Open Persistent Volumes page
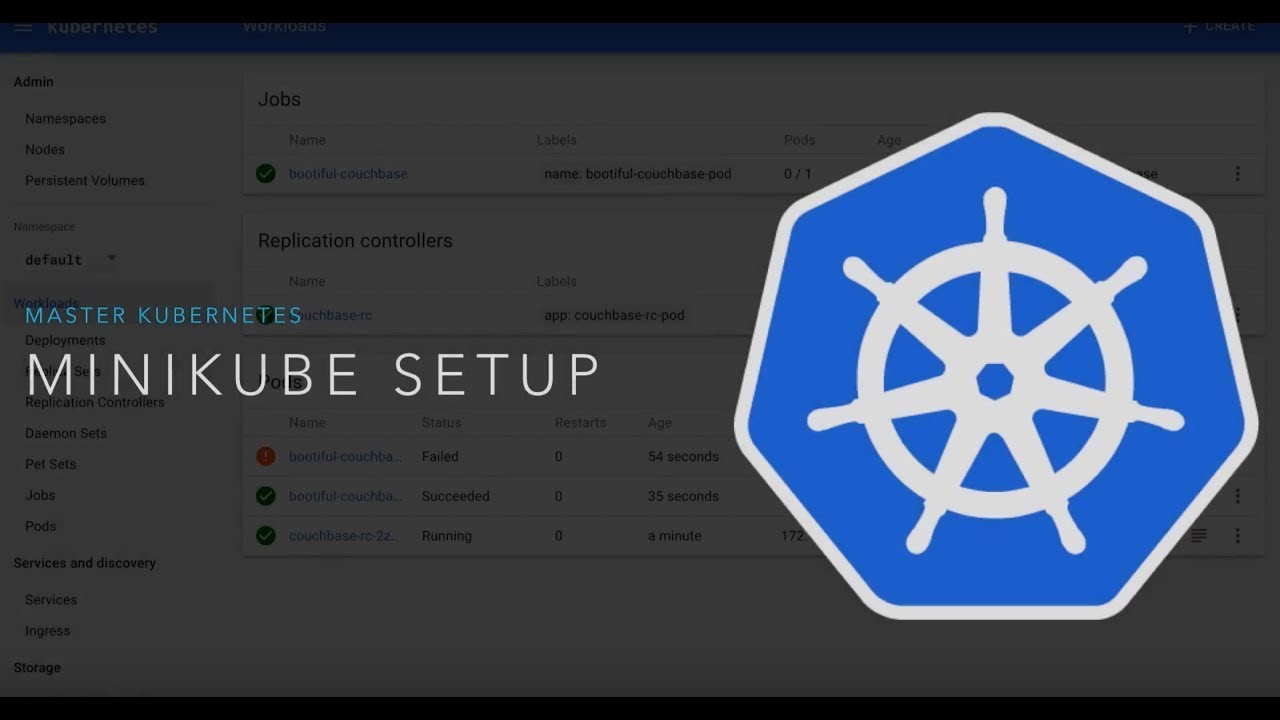This screenshot has width=1280, height=720. pos(85,180)
